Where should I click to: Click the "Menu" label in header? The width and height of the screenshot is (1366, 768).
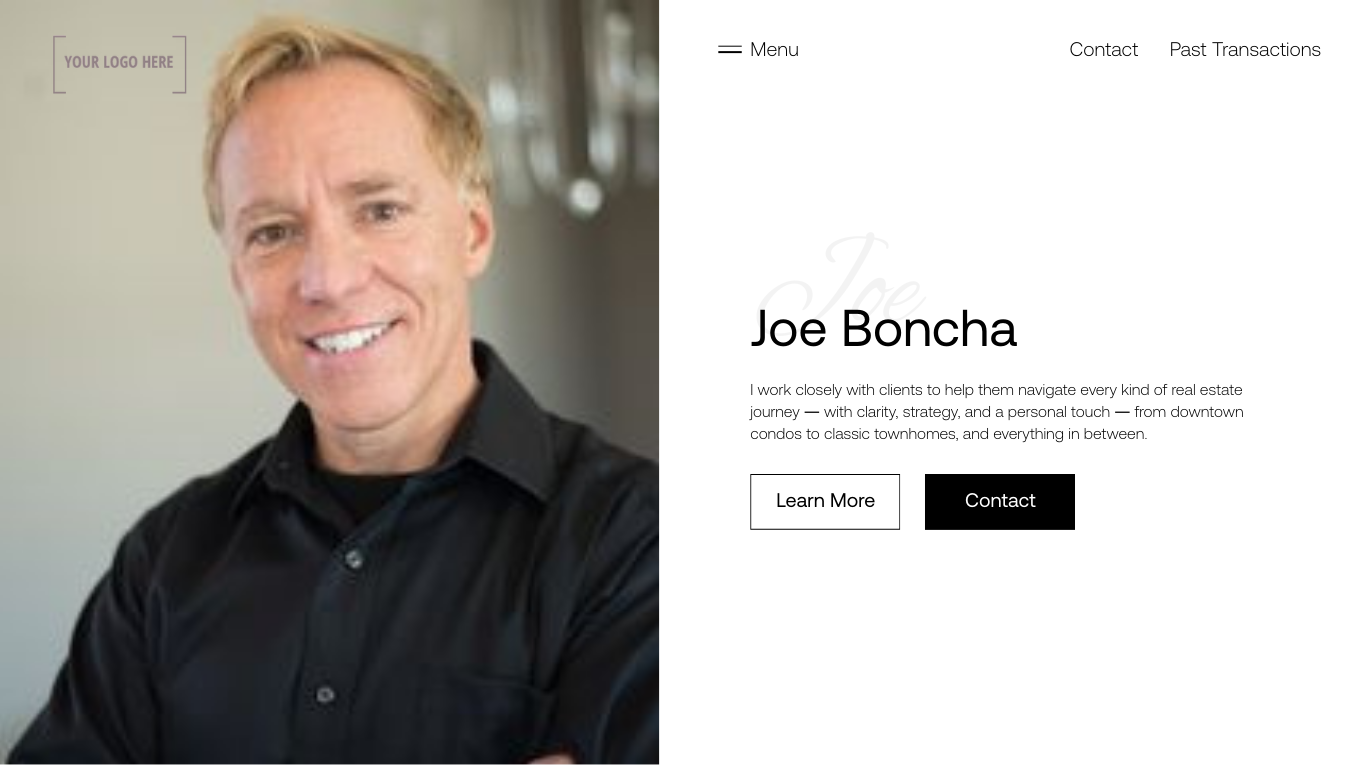tap(774, 49)
